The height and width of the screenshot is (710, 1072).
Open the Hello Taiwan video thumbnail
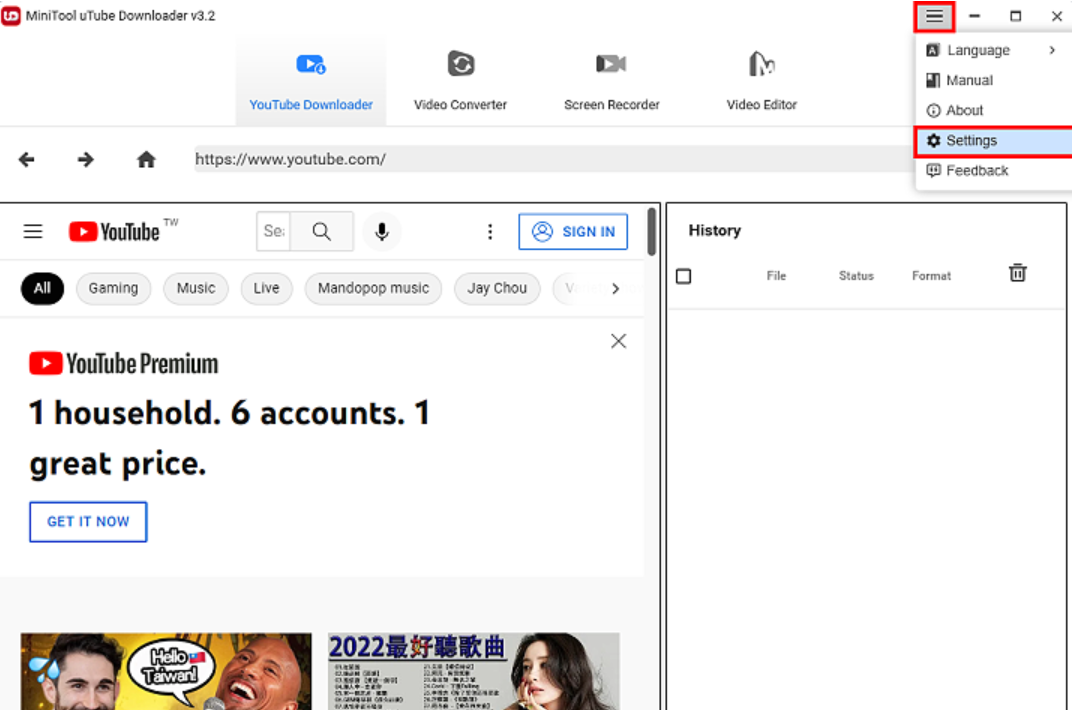166,671
